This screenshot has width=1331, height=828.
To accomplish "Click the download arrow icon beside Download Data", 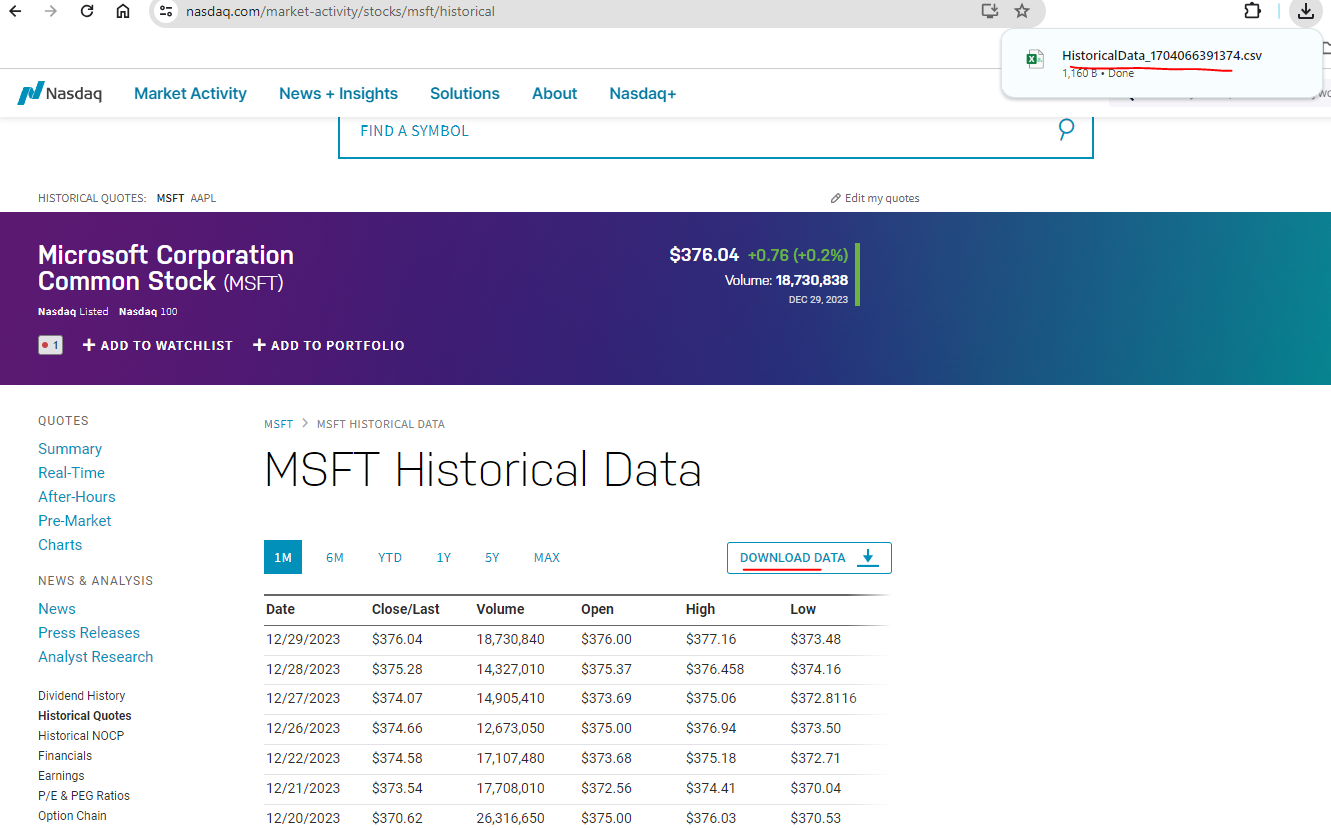I will point(868,557).
